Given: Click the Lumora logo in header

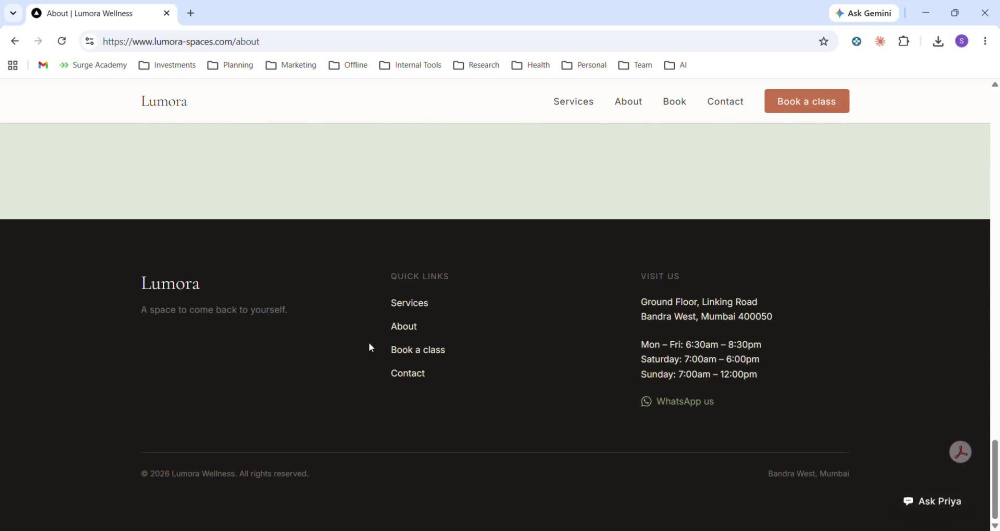Looking at the screenshot, I should 164,101.
